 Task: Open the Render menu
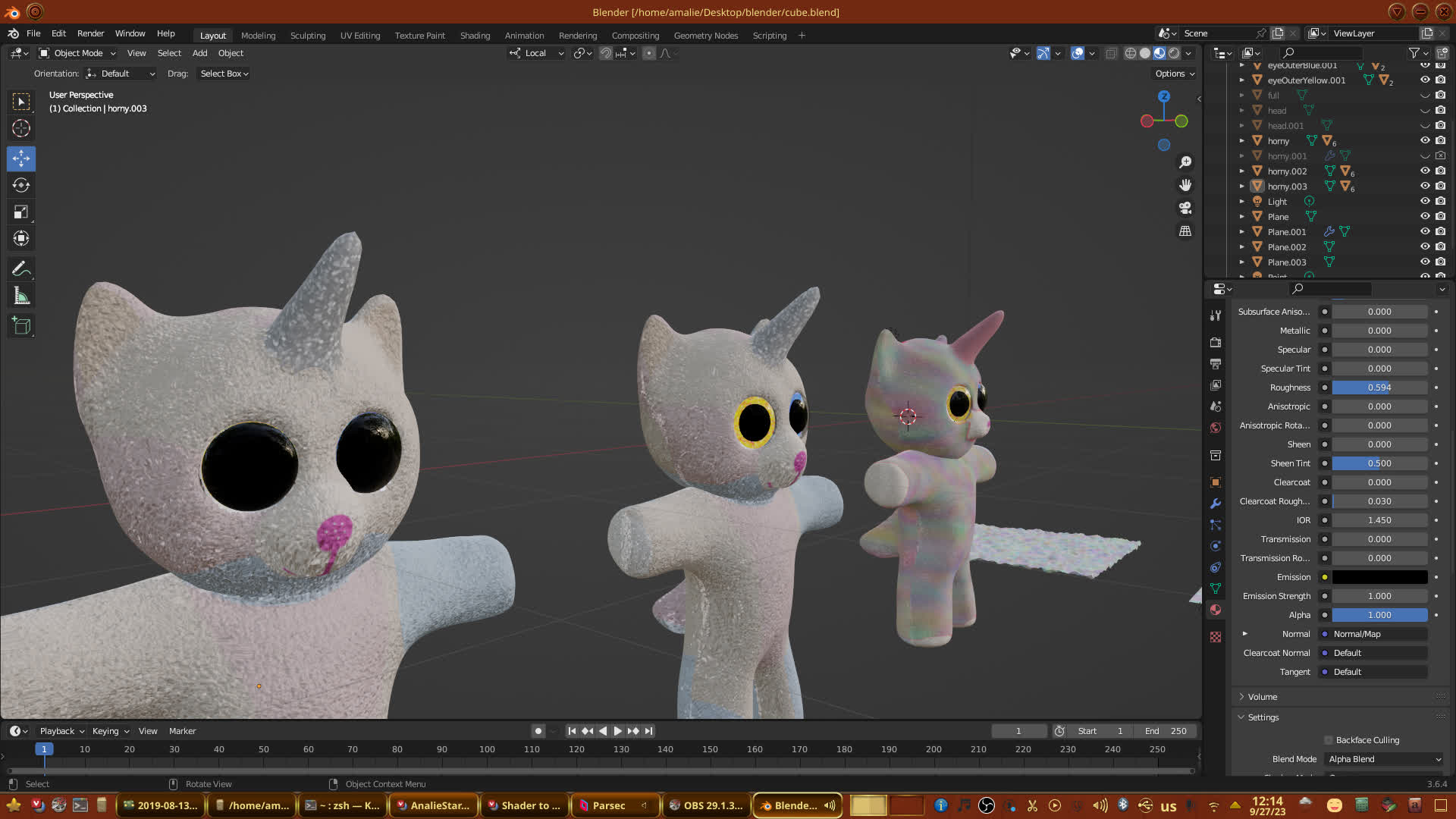point(90,33)
